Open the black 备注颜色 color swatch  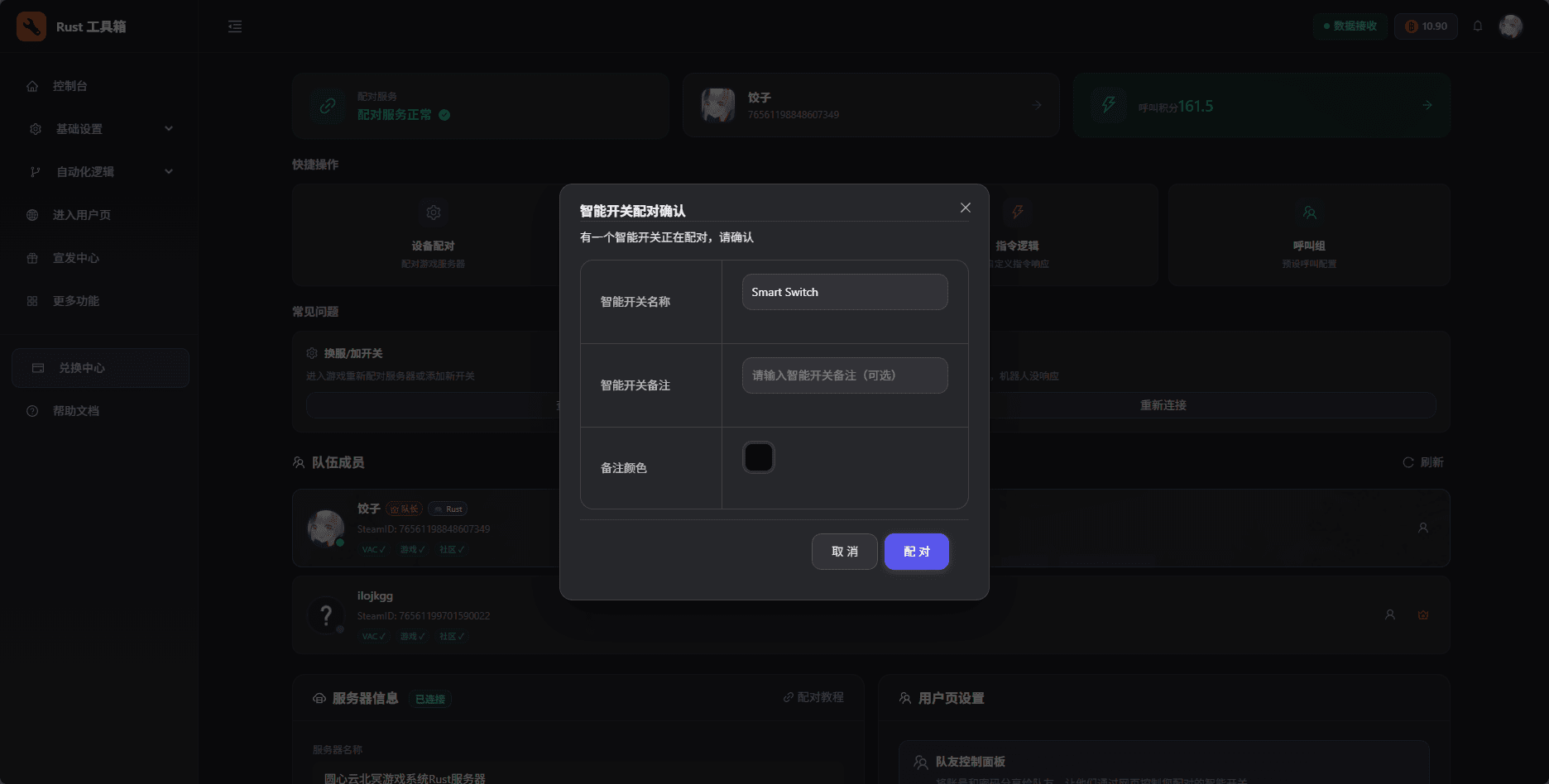coord(758,457)
